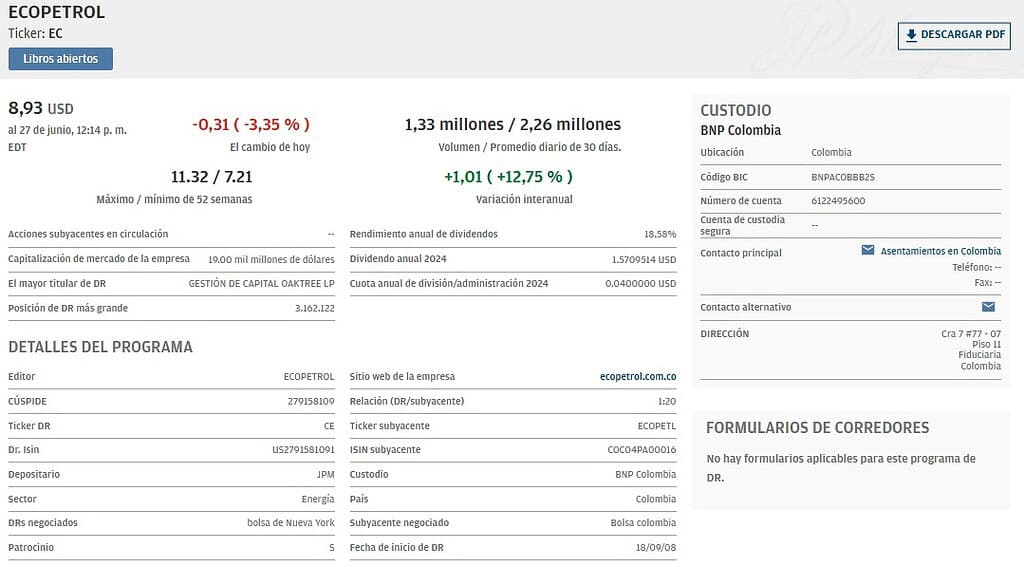Click the Editor value ECOPETROL
This screenshot has height=567, width=1024.
click(x=309, y=376)
